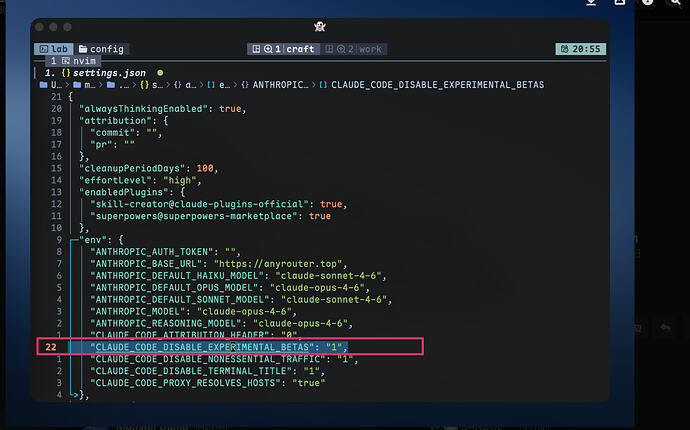
Task: Click the braces icon beside settings.json
Action: (66, 73)
